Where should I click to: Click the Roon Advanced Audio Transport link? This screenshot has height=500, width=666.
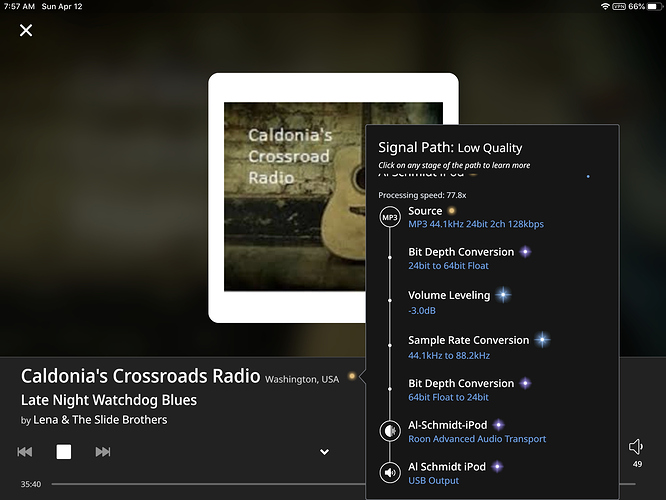tap(477, 439)
